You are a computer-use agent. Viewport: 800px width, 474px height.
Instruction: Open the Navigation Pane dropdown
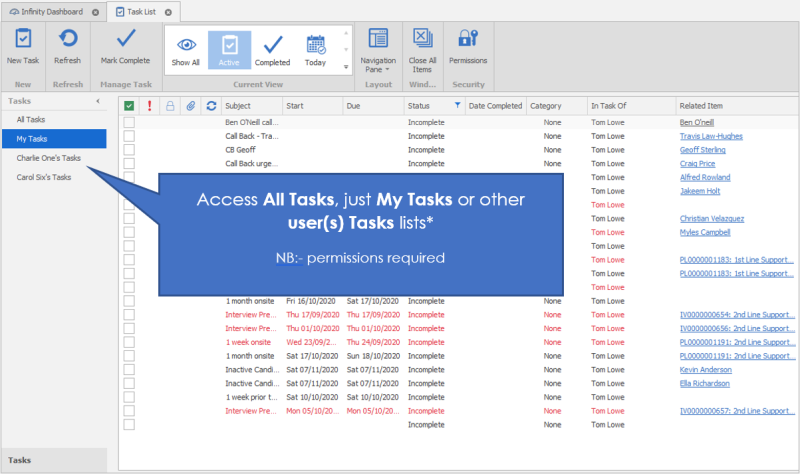[378, 46]
